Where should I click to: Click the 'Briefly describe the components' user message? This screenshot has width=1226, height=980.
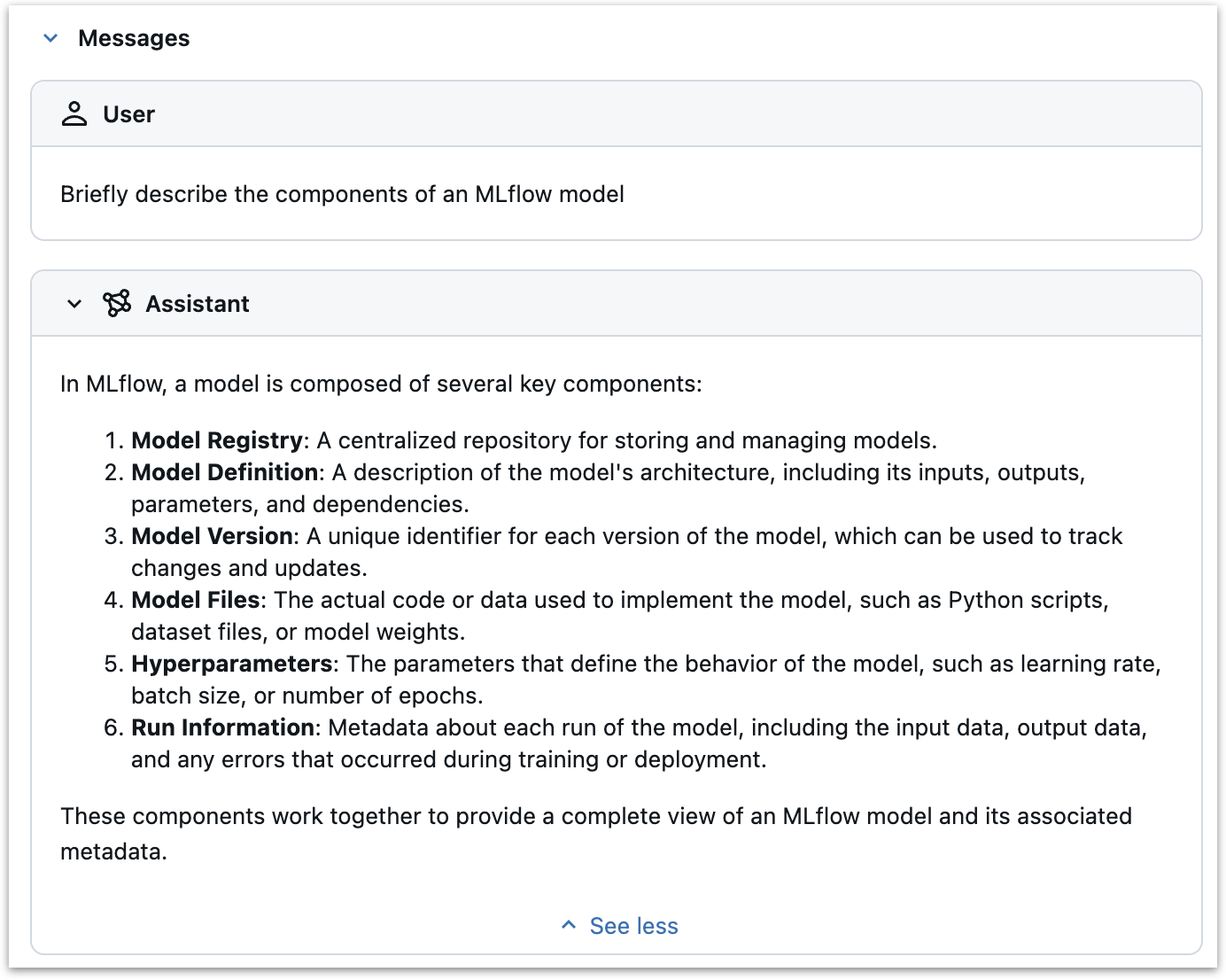click(342, 194)
